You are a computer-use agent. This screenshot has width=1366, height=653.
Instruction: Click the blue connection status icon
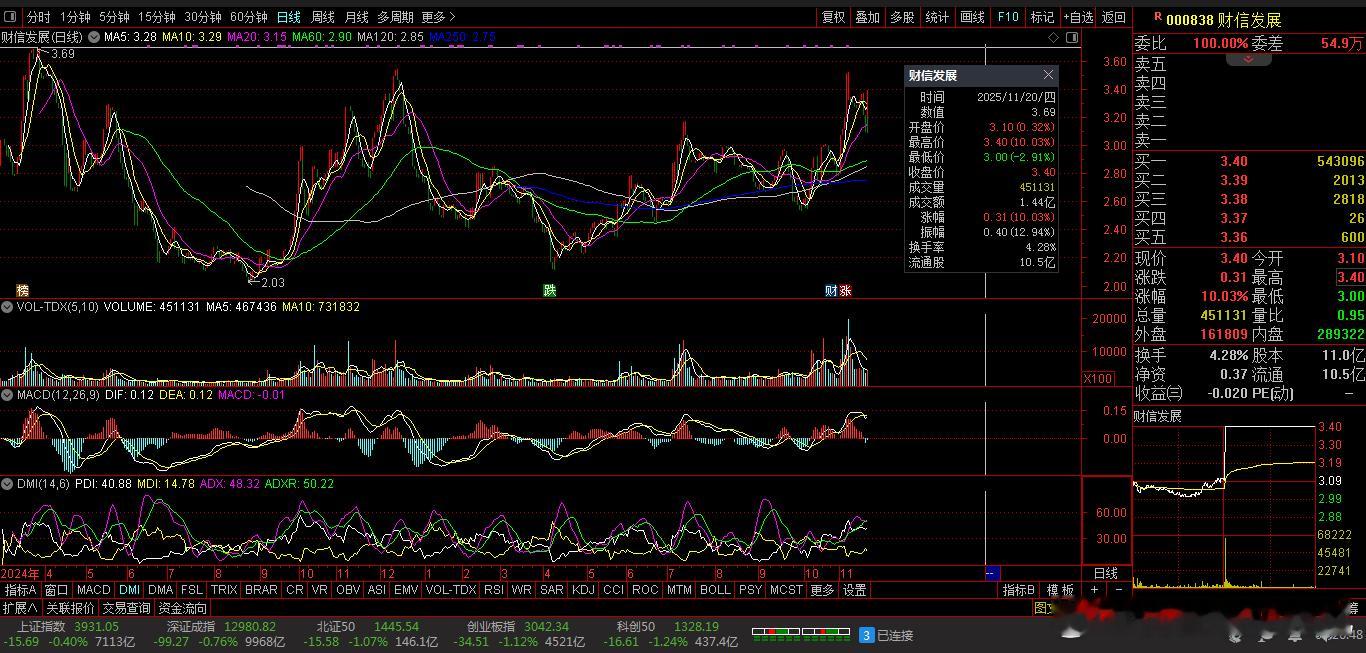pos(867,635)
